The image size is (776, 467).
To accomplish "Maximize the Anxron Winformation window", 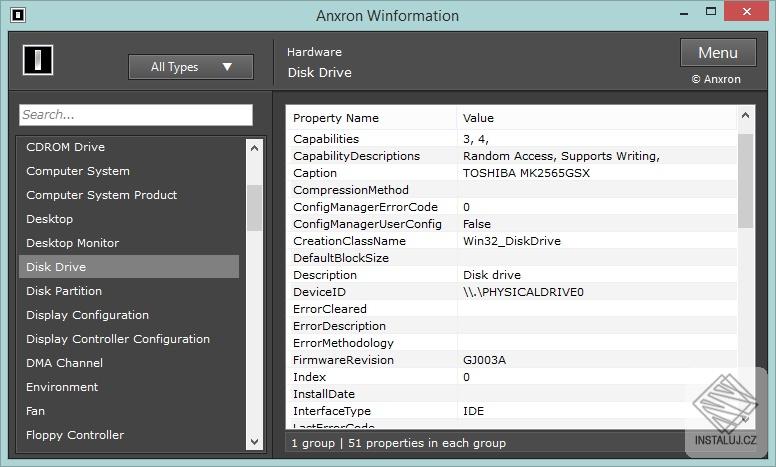I will 711,11.
